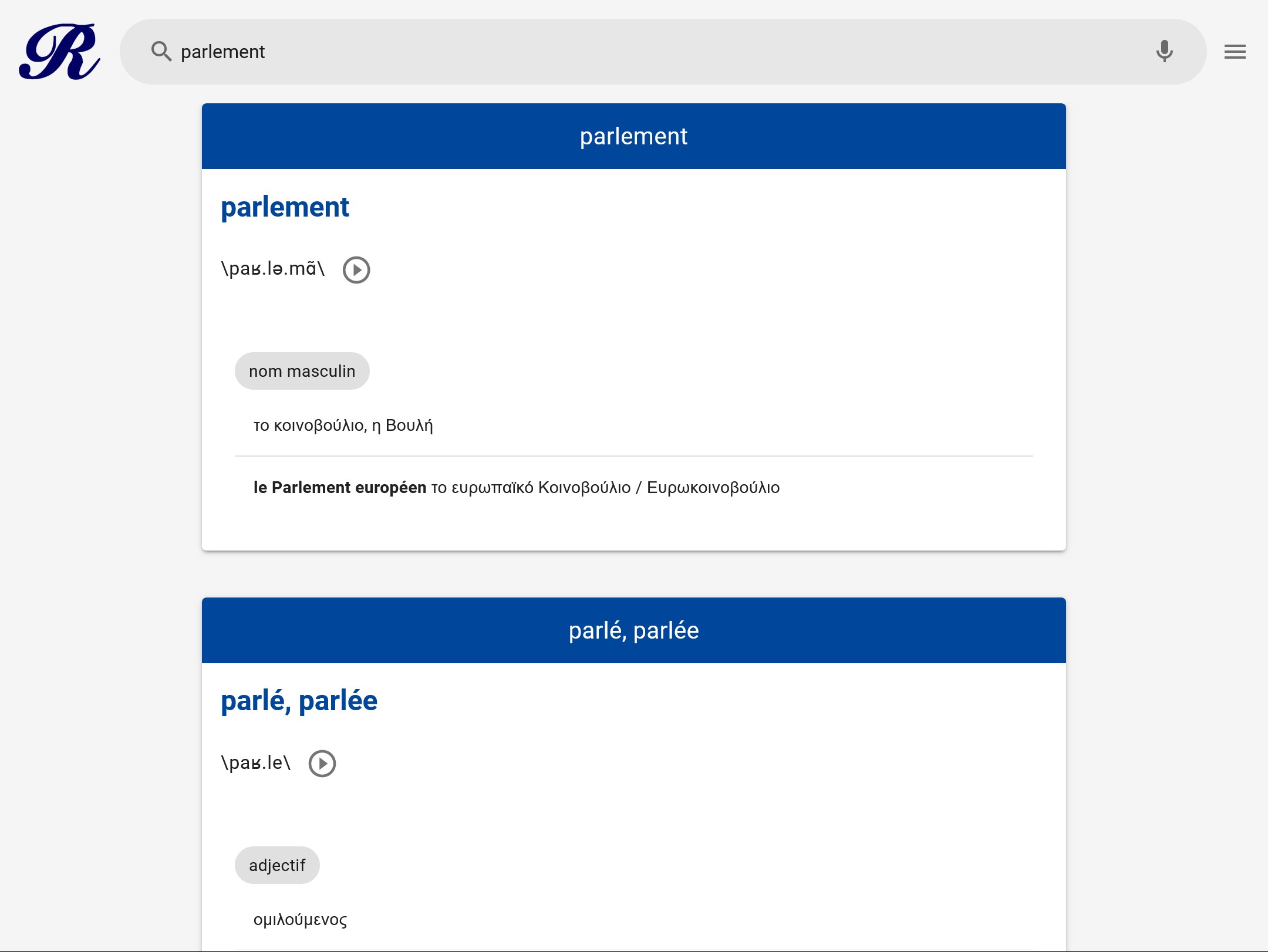Screen dimensions: 1268x952
Task: Click the magnifying glass search icon
Action: point(161,52)
